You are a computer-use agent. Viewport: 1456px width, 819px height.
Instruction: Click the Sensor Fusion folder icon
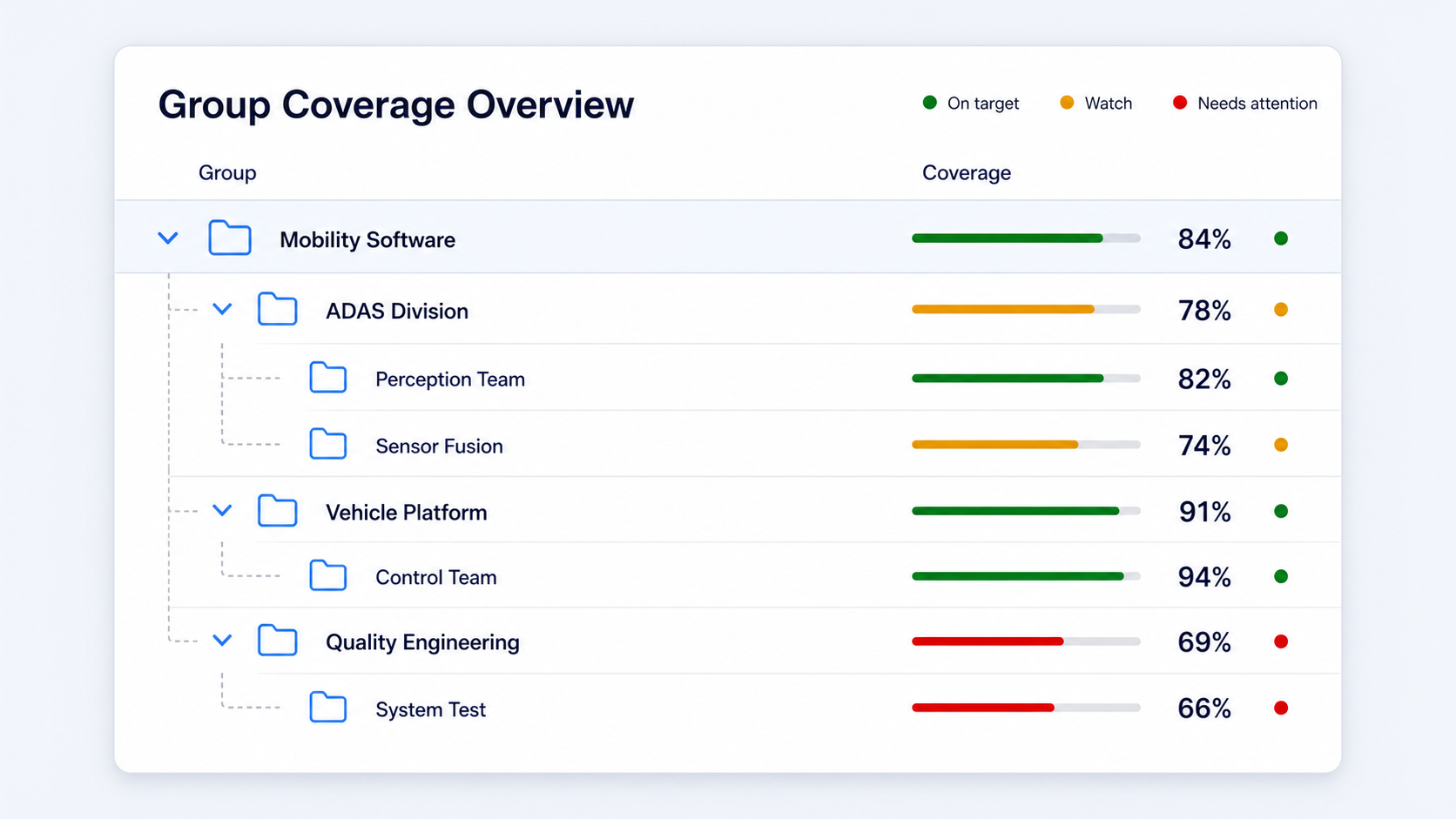pos(328,444)
